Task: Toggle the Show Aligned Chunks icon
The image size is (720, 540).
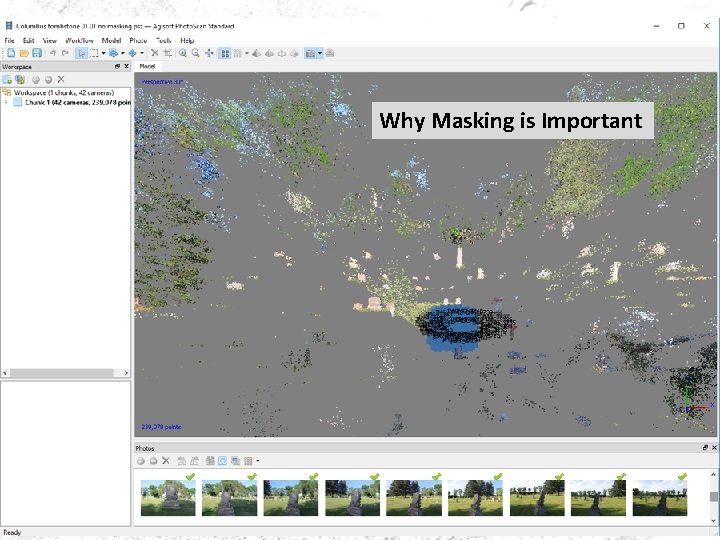Action: (x=330, y=53)
